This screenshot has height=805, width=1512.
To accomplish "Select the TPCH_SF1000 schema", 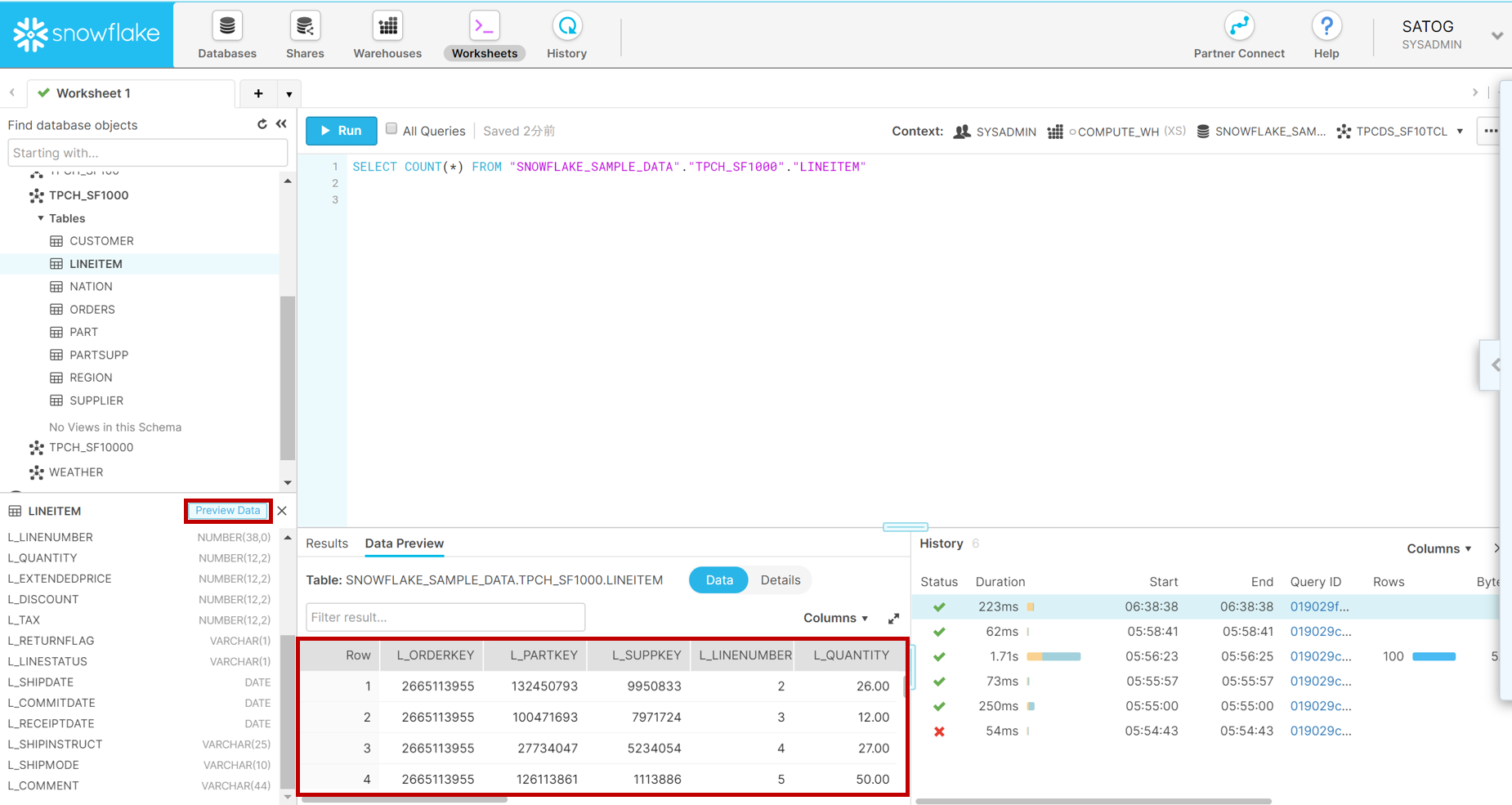I will point(88,195).
